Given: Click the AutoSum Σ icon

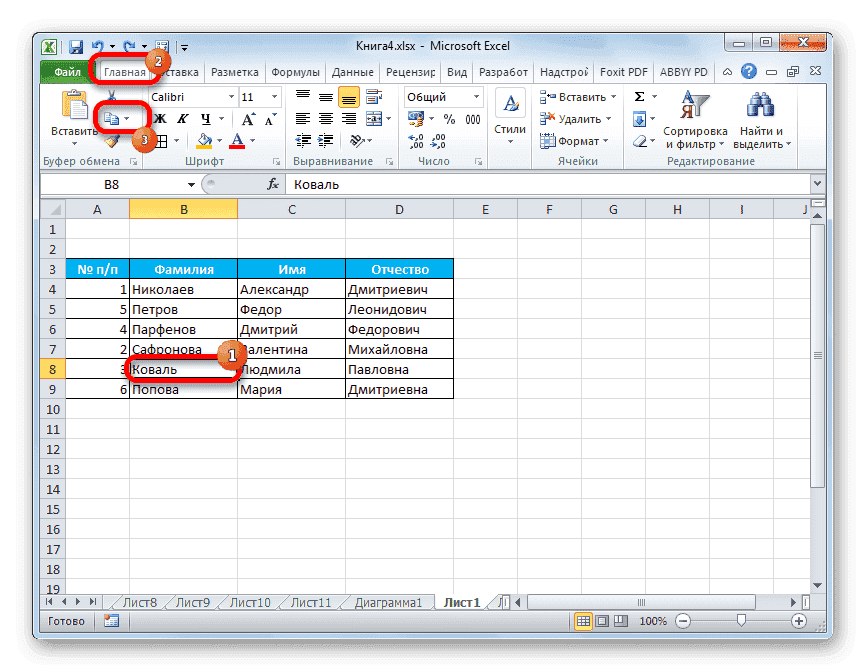Looking at the screenshot, I should click(639, 96).
